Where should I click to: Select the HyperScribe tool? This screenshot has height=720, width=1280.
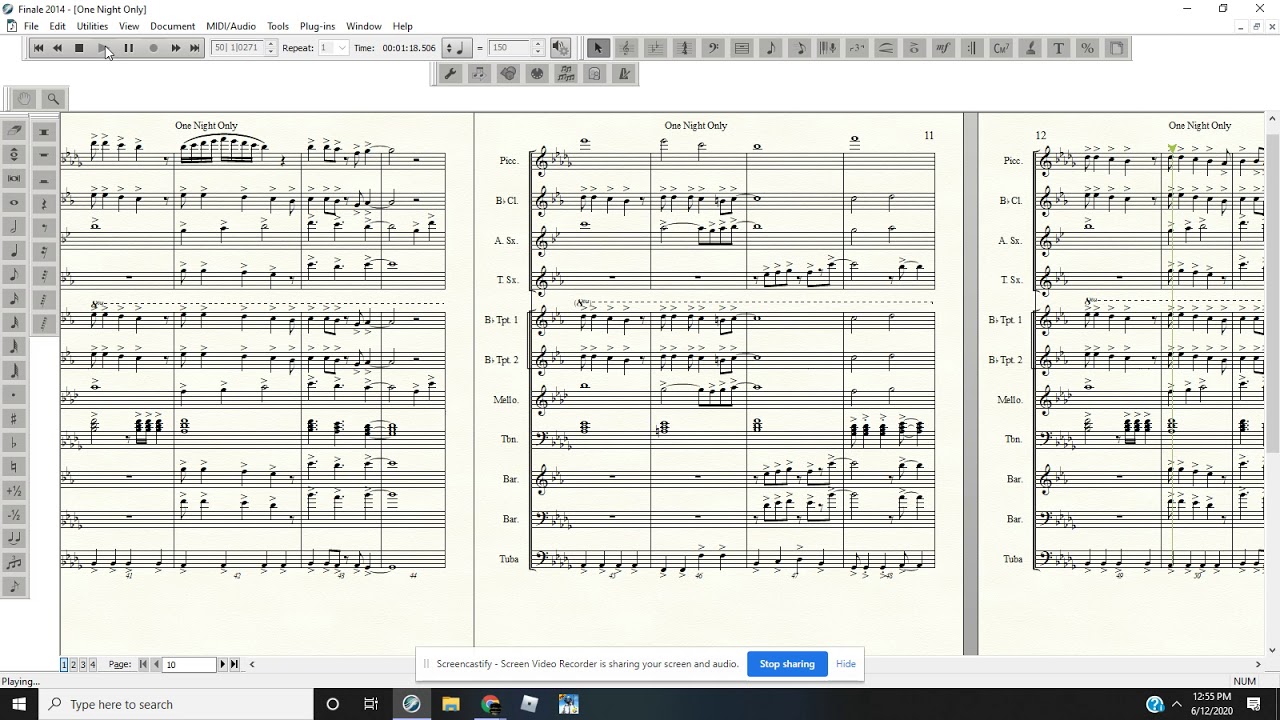(x=828, y=48)
